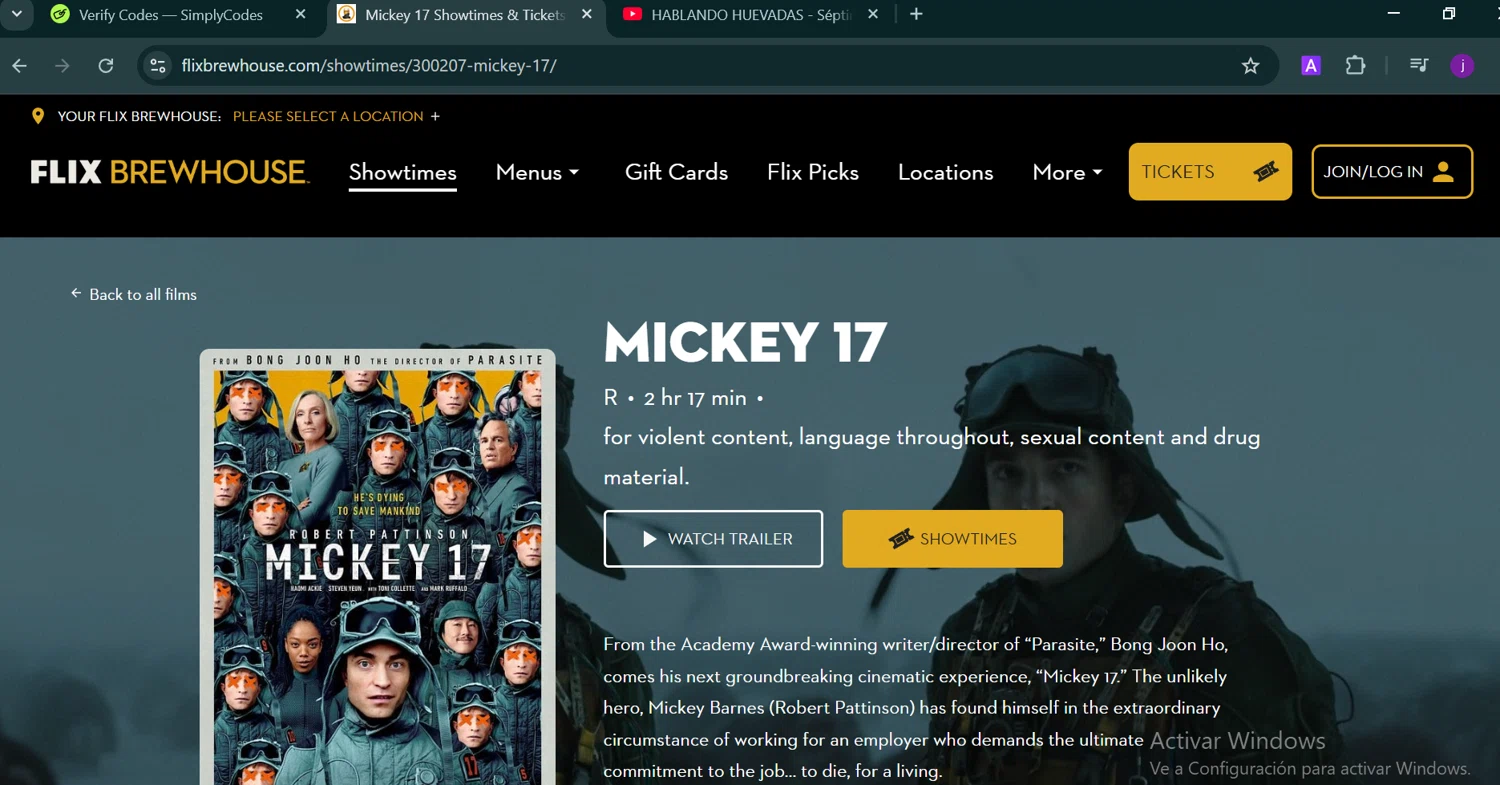
Task: Open a new browser tab
Action: [916, 15]
